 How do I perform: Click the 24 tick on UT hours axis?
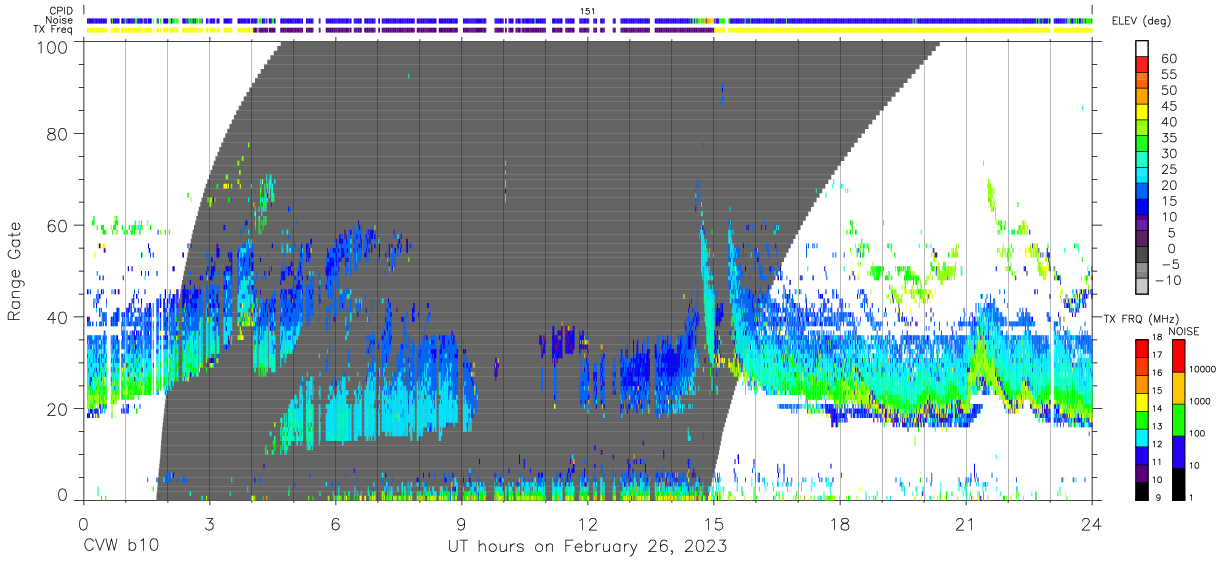click(x=1091, y=523)
